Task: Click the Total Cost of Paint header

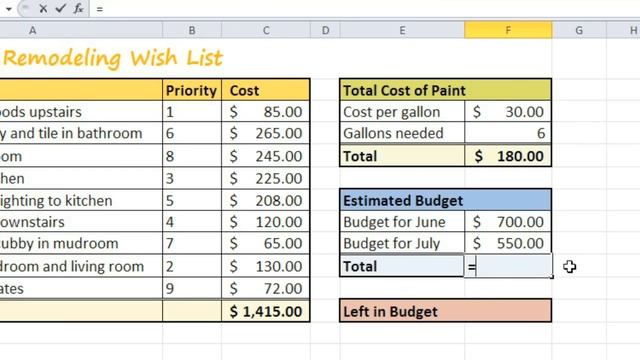Action: coord(445,90)
